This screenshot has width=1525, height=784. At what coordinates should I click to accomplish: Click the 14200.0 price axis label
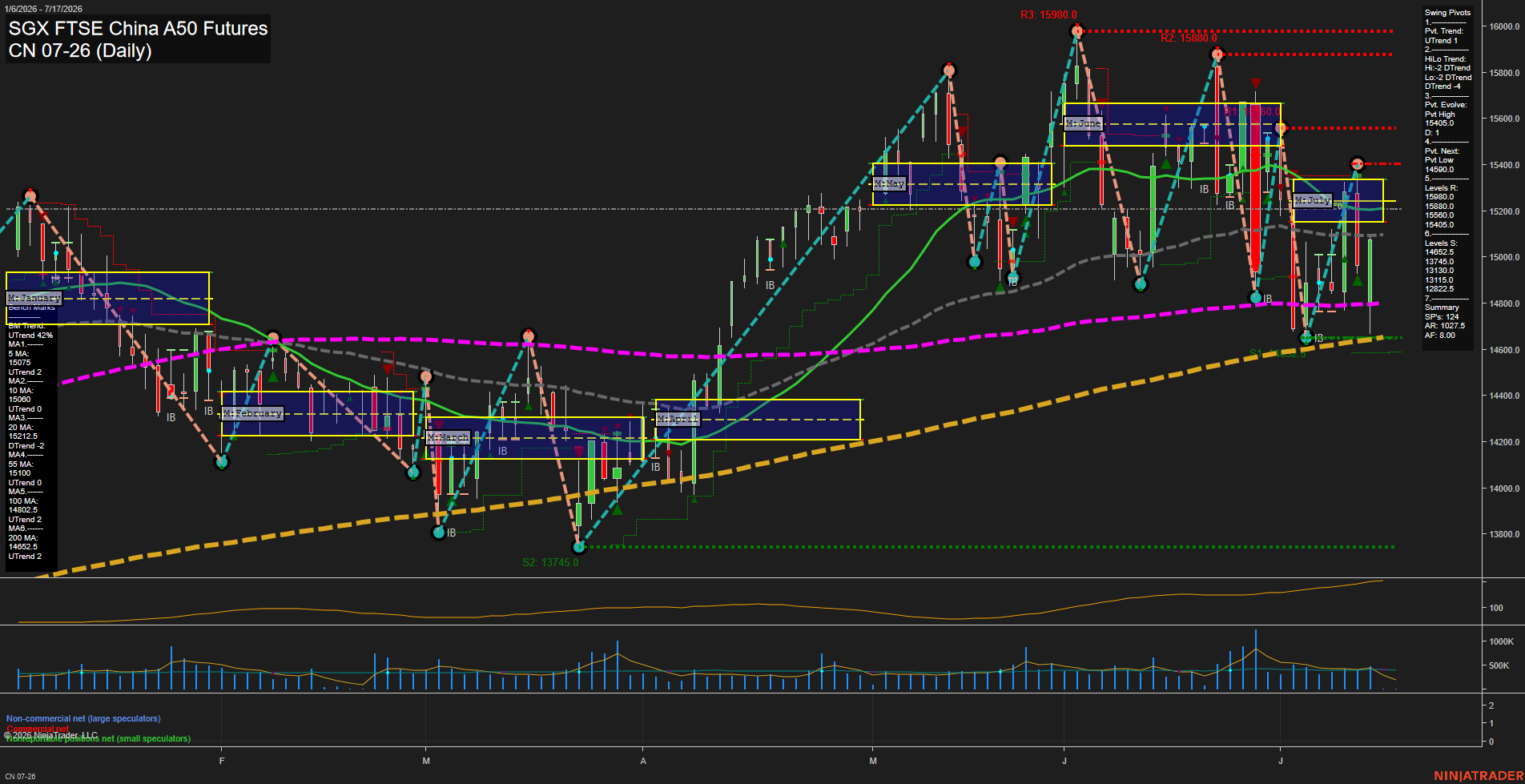[1504, 442]
